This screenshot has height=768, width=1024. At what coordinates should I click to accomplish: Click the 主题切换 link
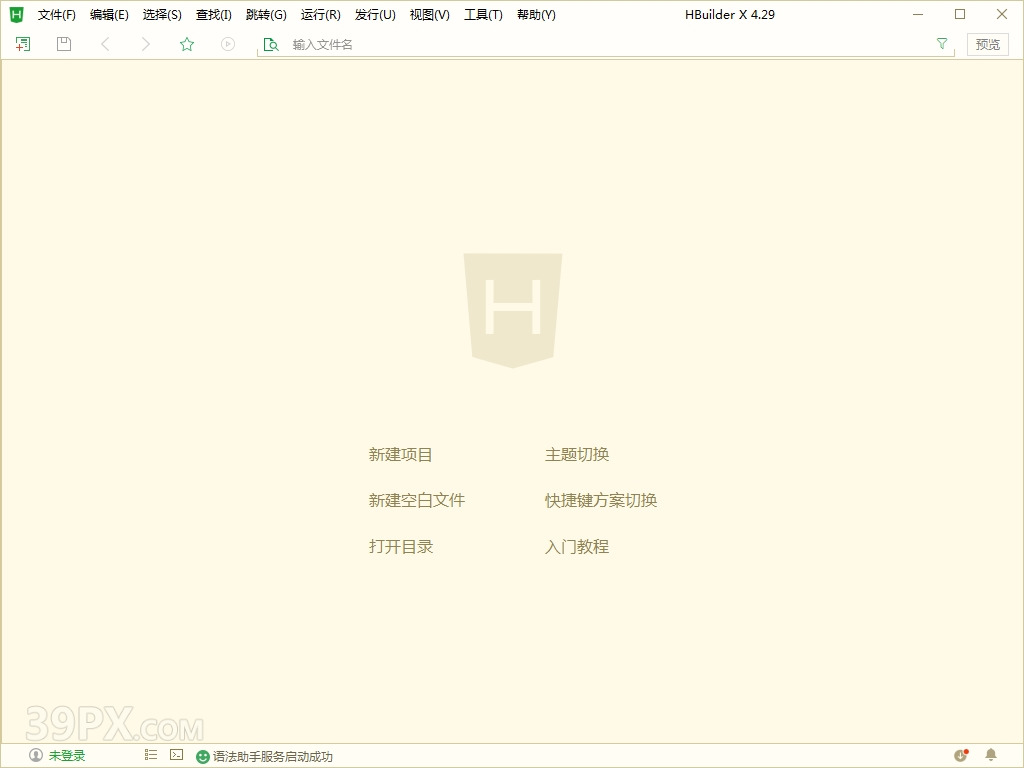(x=577, y=455)
